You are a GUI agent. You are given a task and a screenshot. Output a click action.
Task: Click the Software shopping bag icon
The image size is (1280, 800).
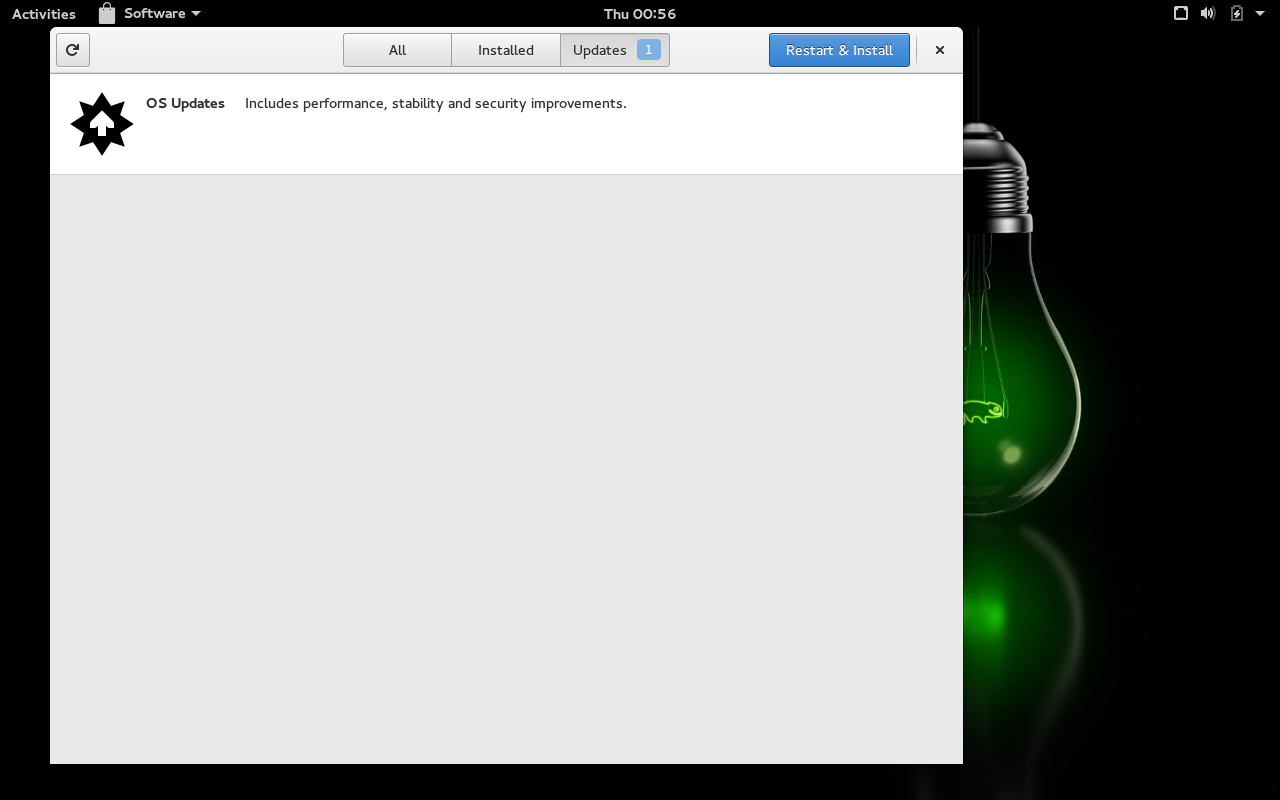click(x=107, y=14)
